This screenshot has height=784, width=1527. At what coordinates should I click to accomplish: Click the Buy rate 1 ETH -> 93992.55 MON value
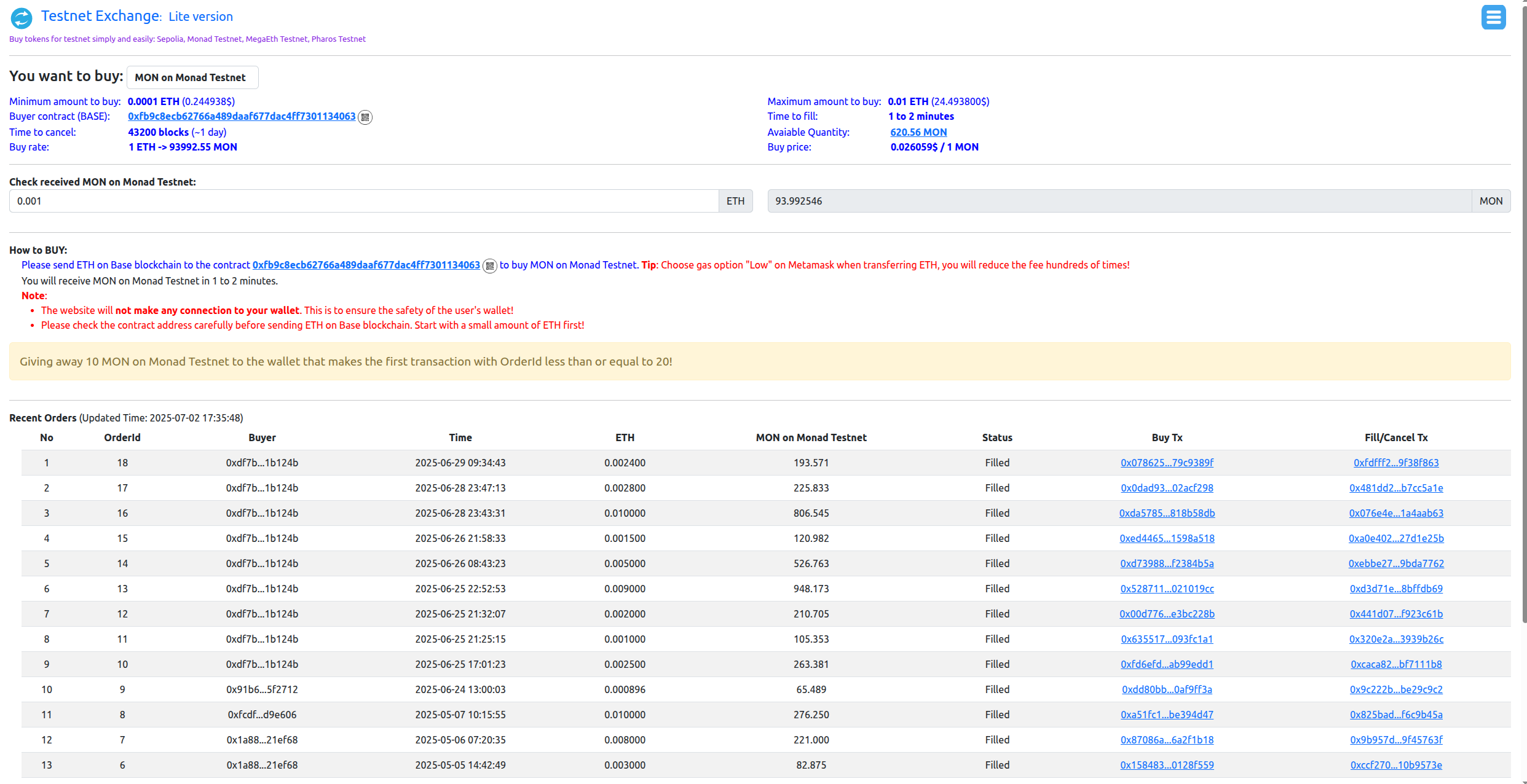click(183, 147)
